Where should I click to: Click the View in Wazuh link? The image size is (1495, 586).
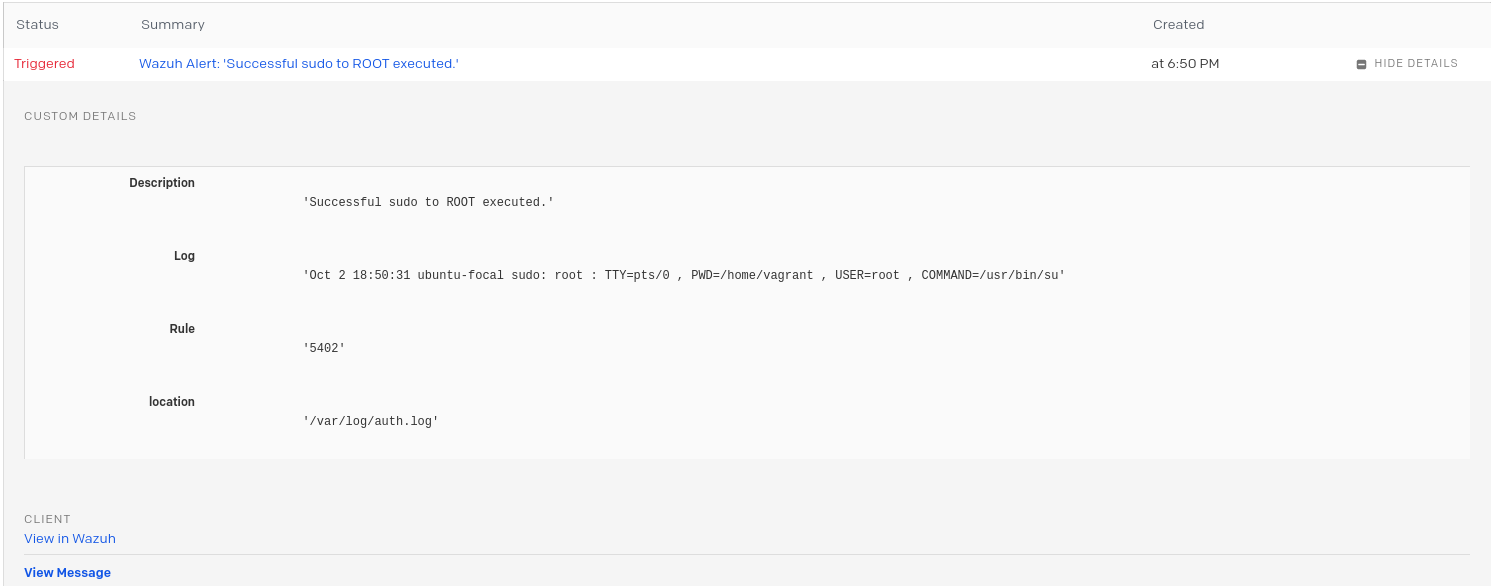pos(69,538)
